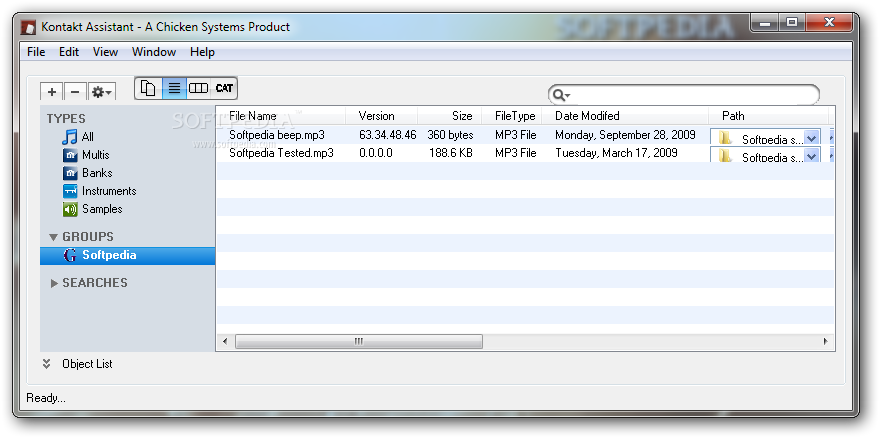Select Multis type
Viewport: 880px width, 438px height.
[x=95, y=155]
